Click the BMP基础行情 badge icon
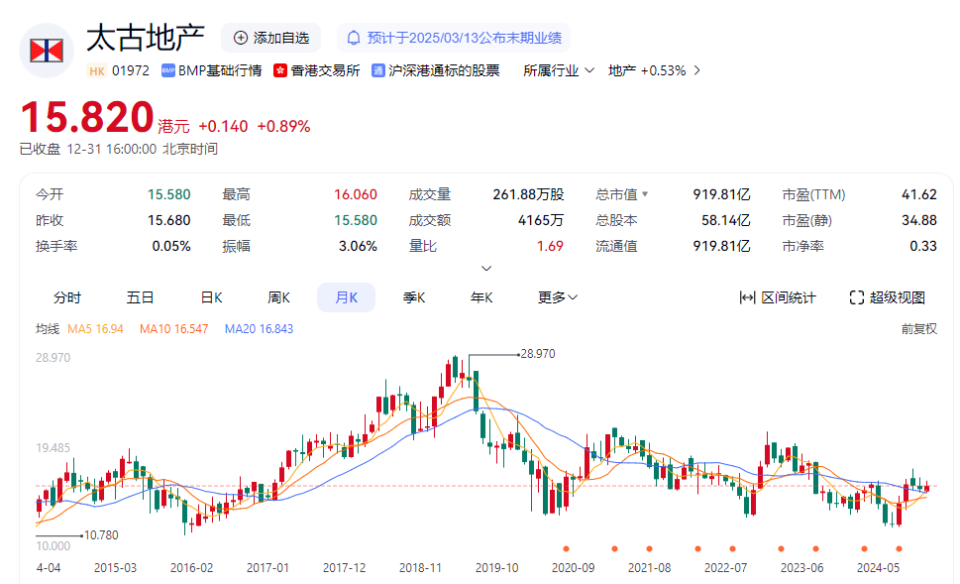This screenshot has width=960, height=584. pyautogui.click(x=168, y=71)
